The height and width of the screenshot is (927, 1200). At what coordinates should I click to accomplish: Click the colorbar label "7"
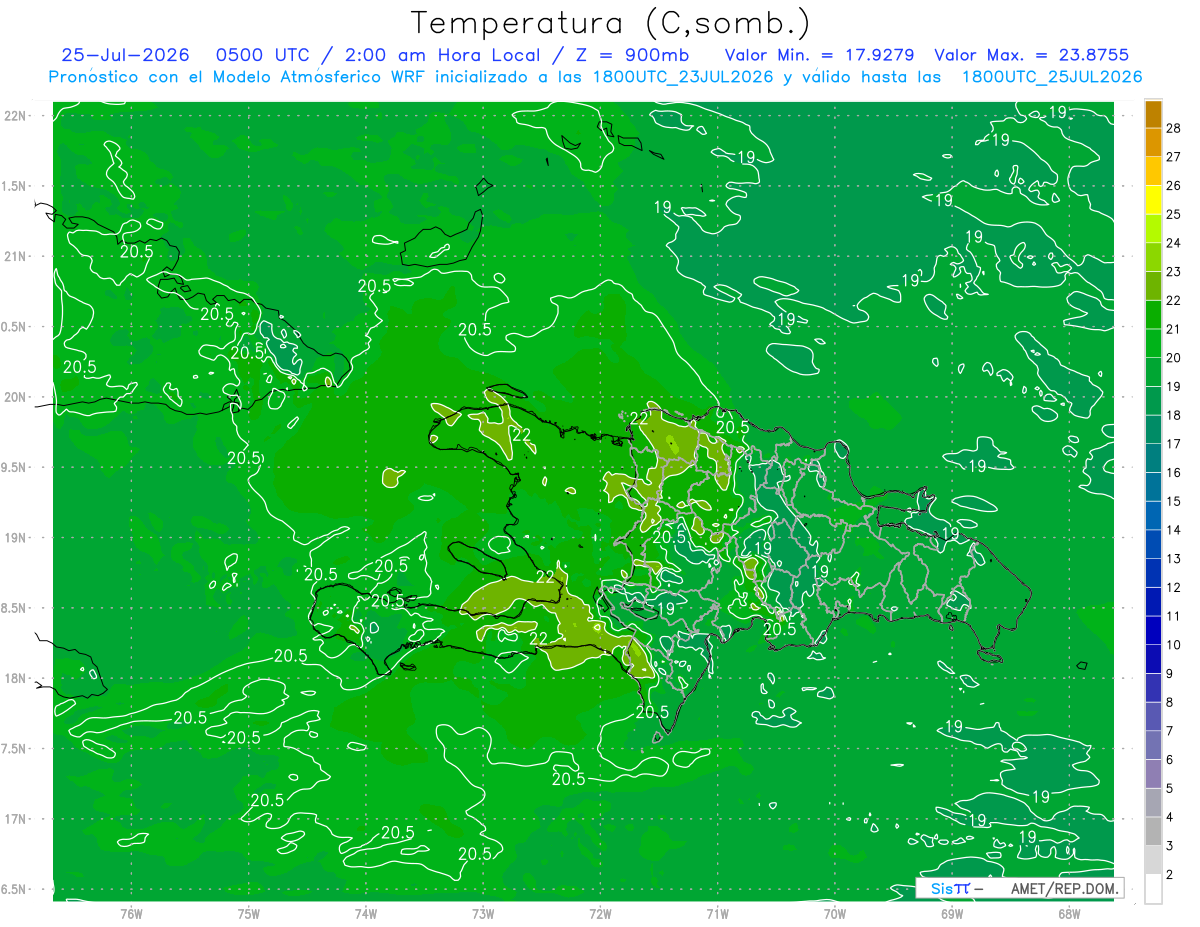coord(1170,731)
